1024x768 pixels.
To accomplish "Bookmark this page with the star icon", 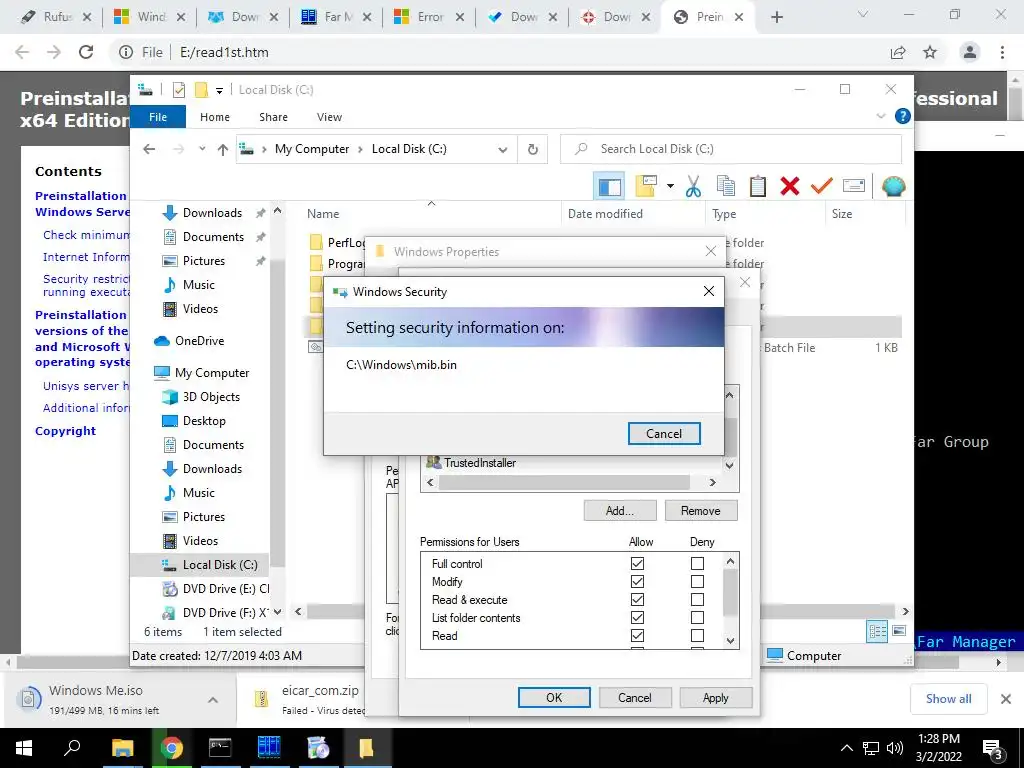I will [930, 52].
